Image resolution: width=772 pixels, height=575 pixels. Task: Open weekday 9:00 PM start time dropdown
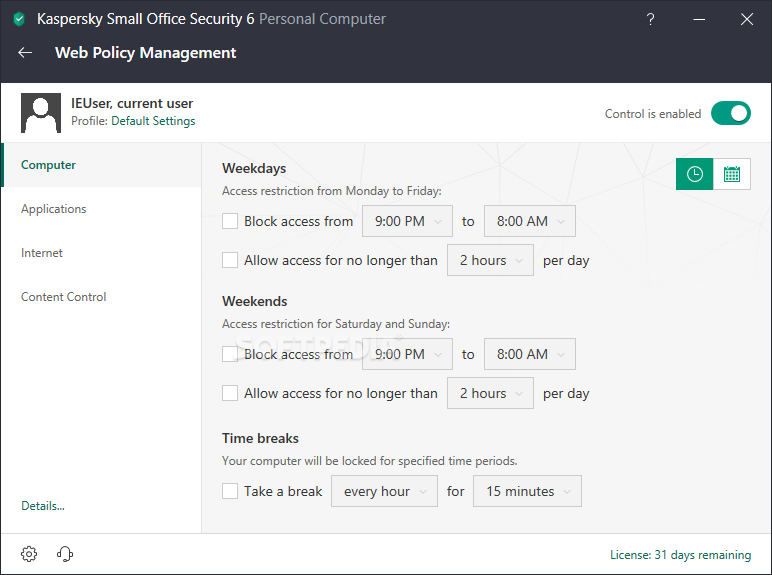pos(407,221)
